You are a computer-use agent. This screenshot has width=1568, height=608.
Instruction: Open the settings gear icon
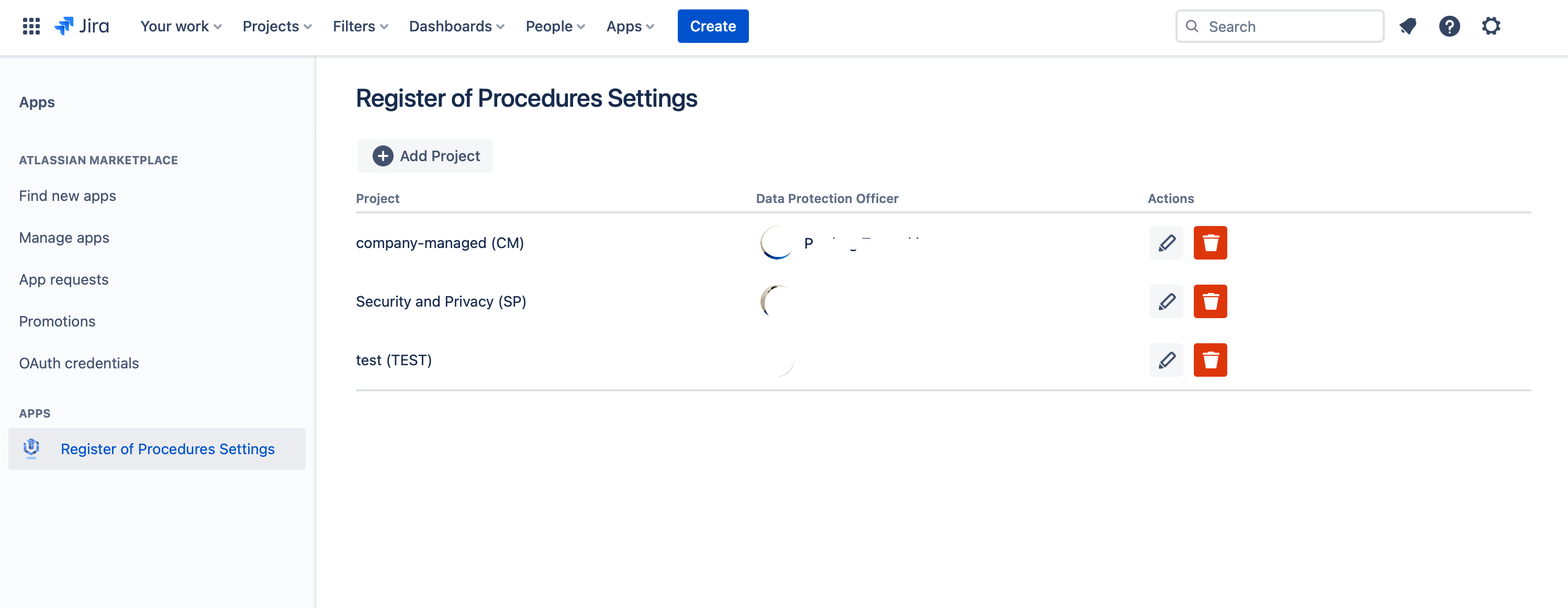coord(1491,26)
